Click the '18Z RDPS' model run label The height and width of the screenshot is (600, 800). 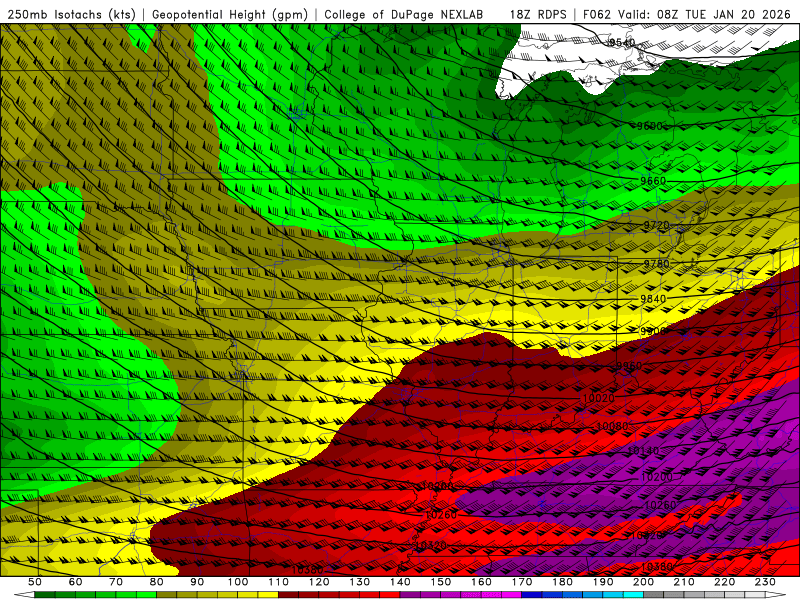(x=538, y=14)
